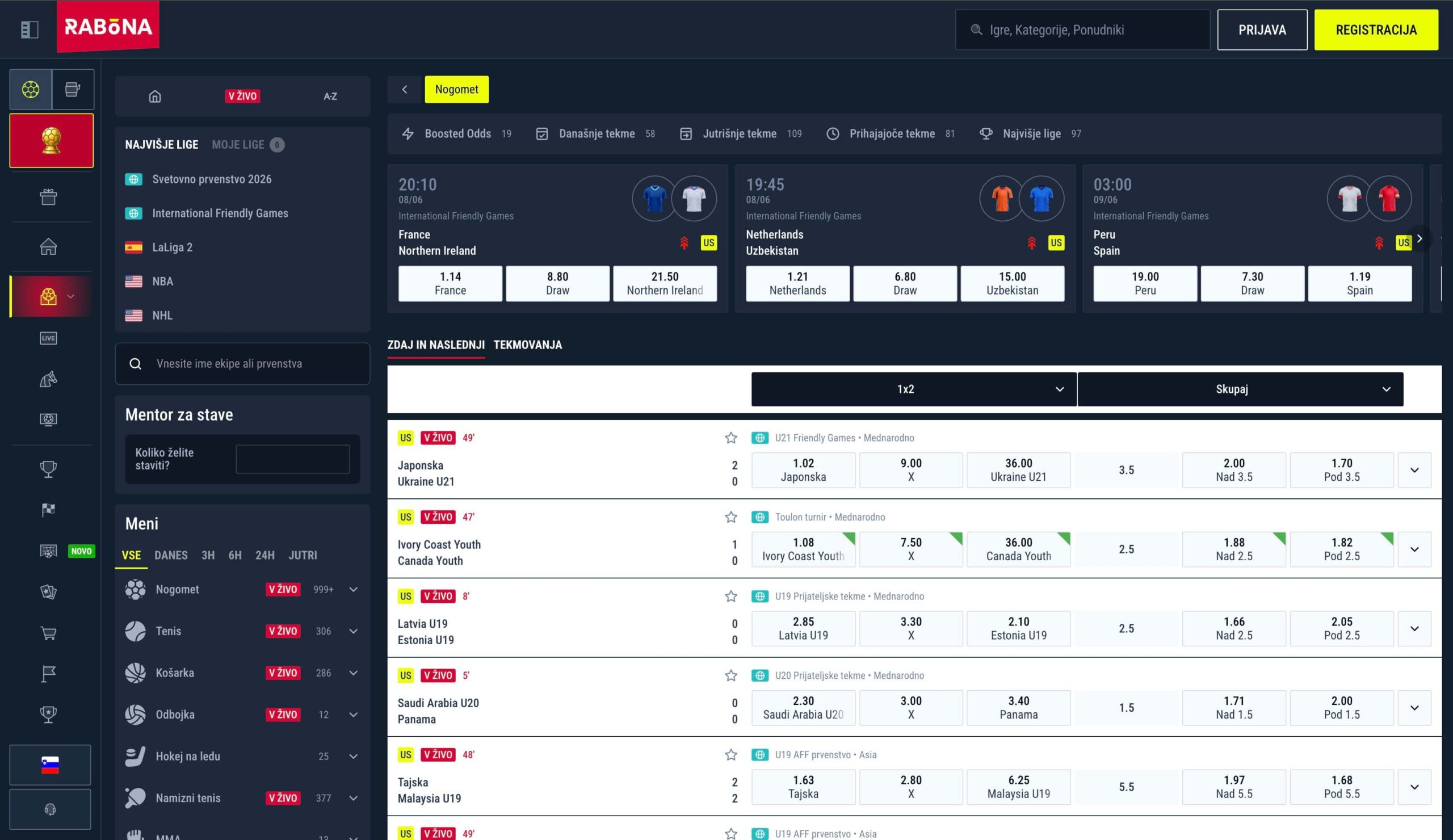Open the headset support icon
Screen dimensions: 1453x840
tap(50, 809)
